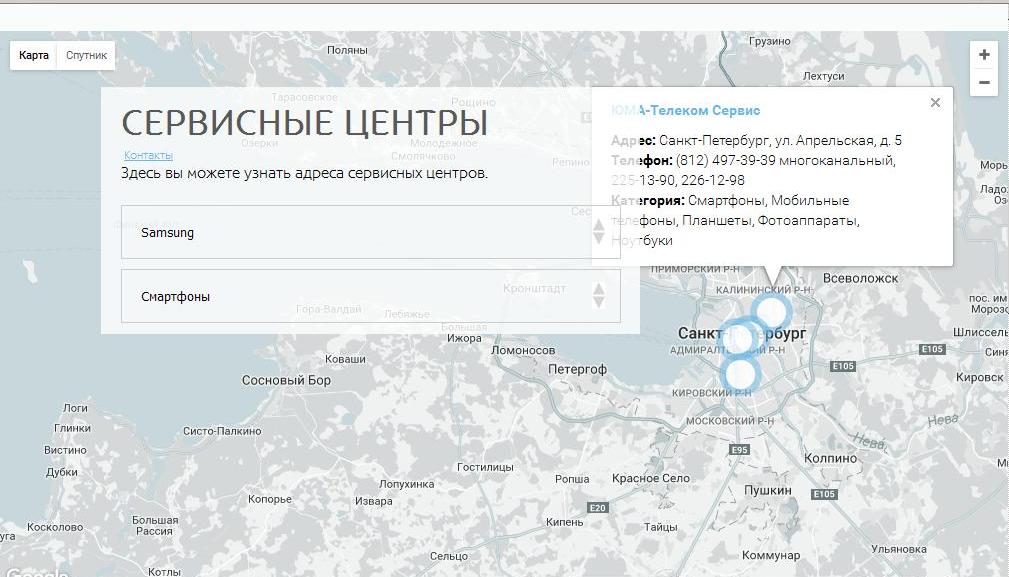1009x577 pixels.
Task: Switch to the Карта map view
Action: 34,56
